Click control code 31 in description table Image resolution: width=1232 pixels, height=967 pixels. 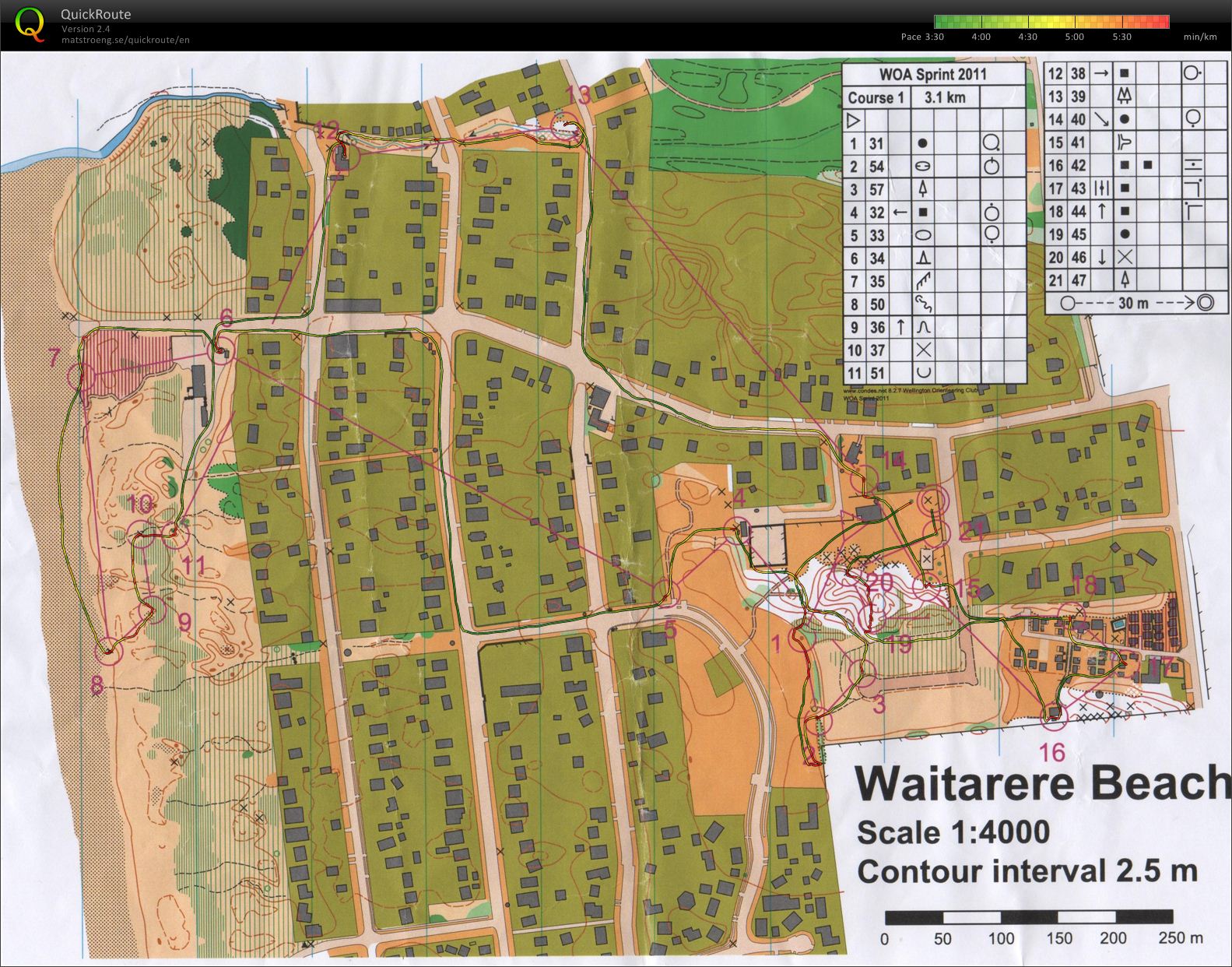(876, 143)
